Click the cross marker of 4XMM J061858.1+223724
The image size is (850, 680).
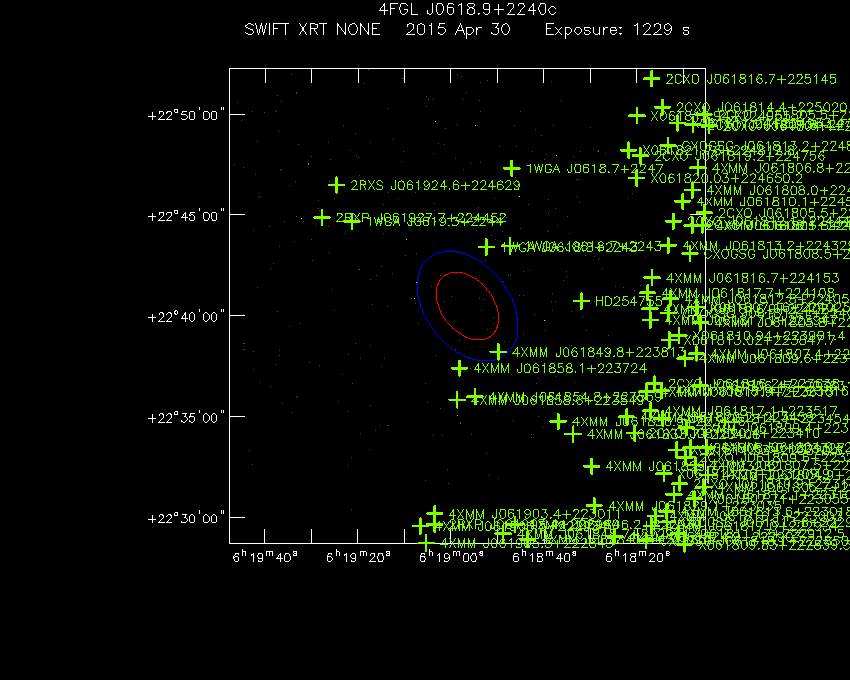460,369
